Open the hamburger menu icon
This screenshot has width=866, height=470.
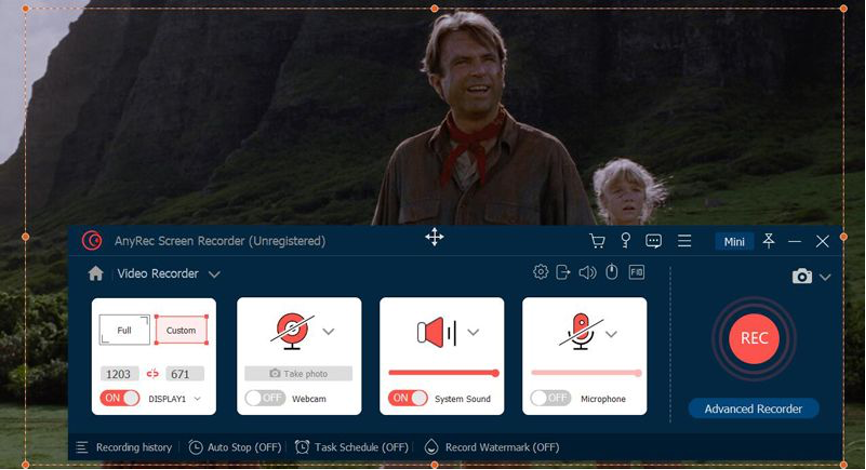click(684, 241)
